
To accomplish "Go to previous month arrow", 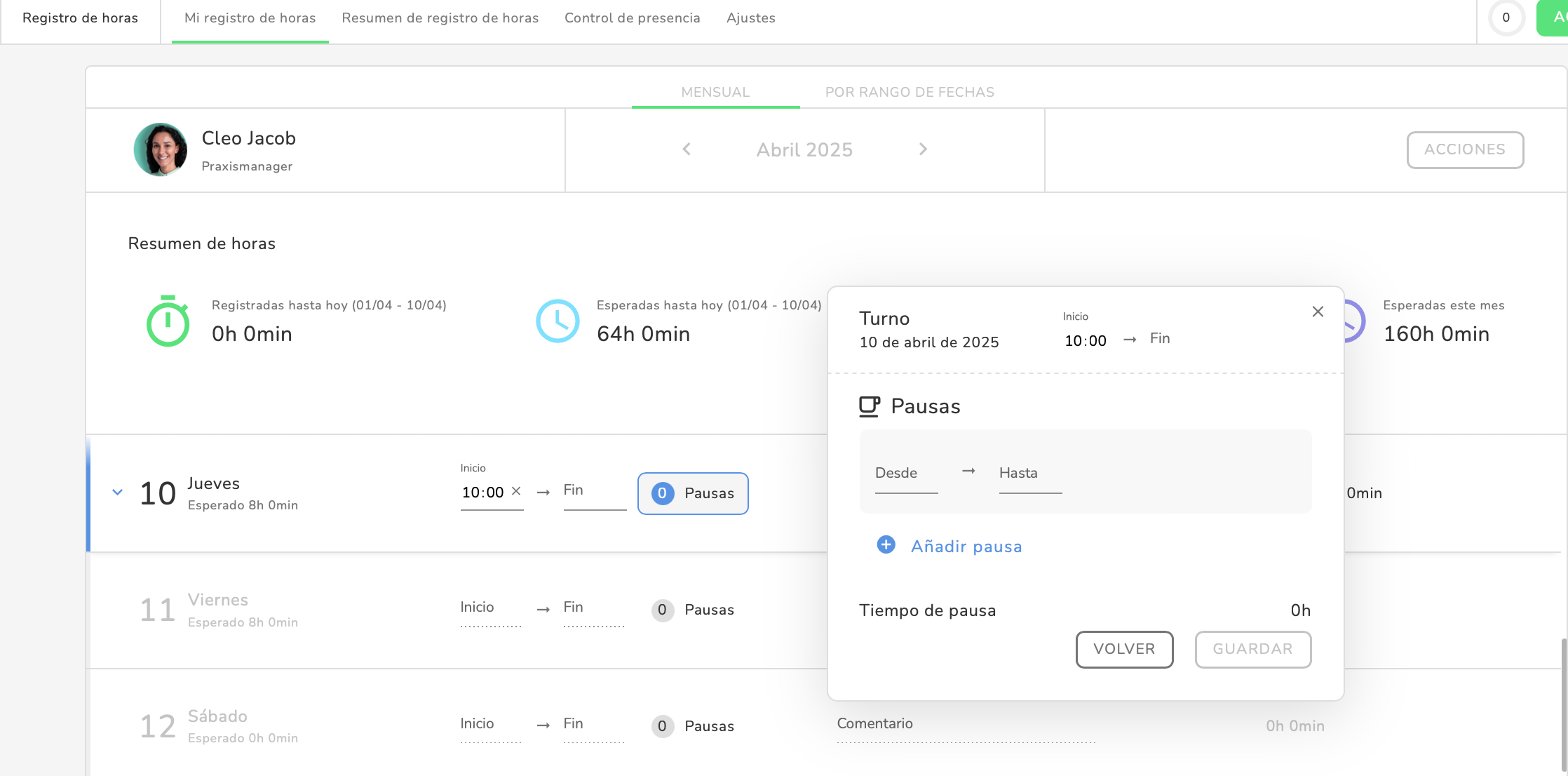I will 687,149.
